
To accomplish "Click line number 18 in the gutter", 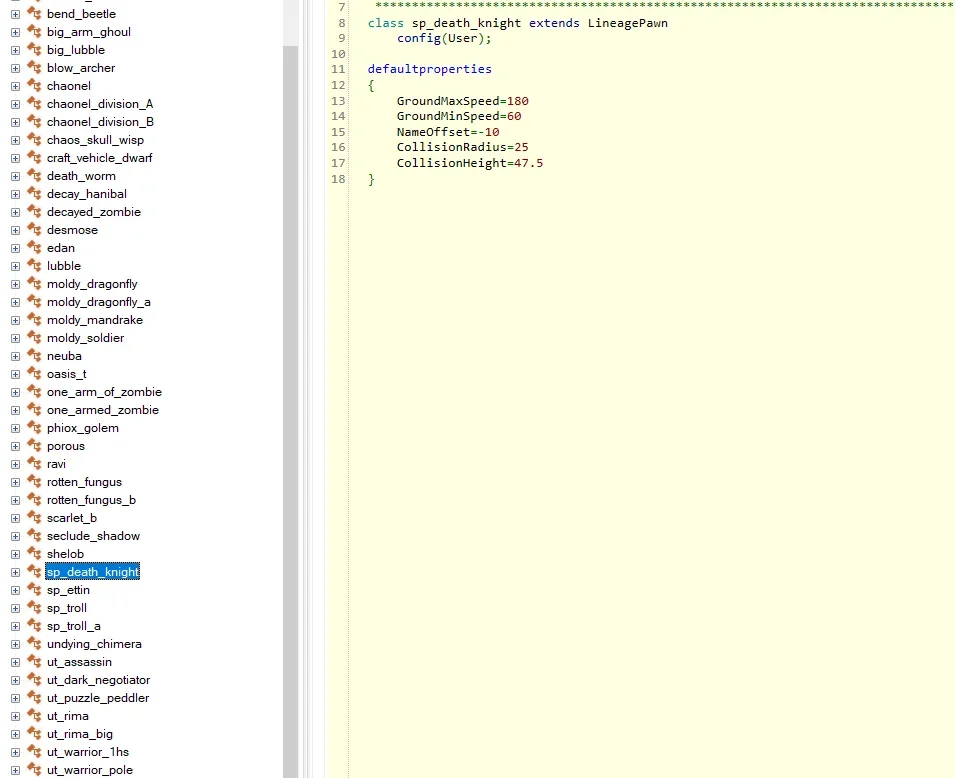I will 338,179.
